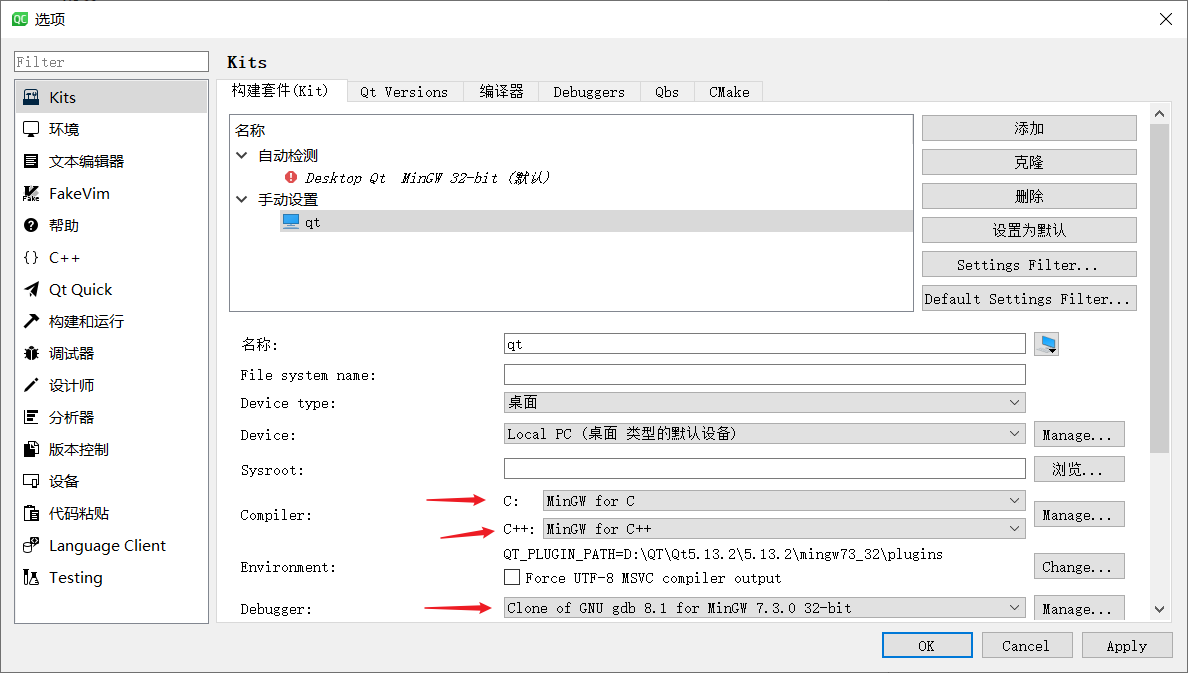The height and width of the screenshot is (673, 1188).
Task: Click the monitor icon of qt kit
Action: click(291, 221)
